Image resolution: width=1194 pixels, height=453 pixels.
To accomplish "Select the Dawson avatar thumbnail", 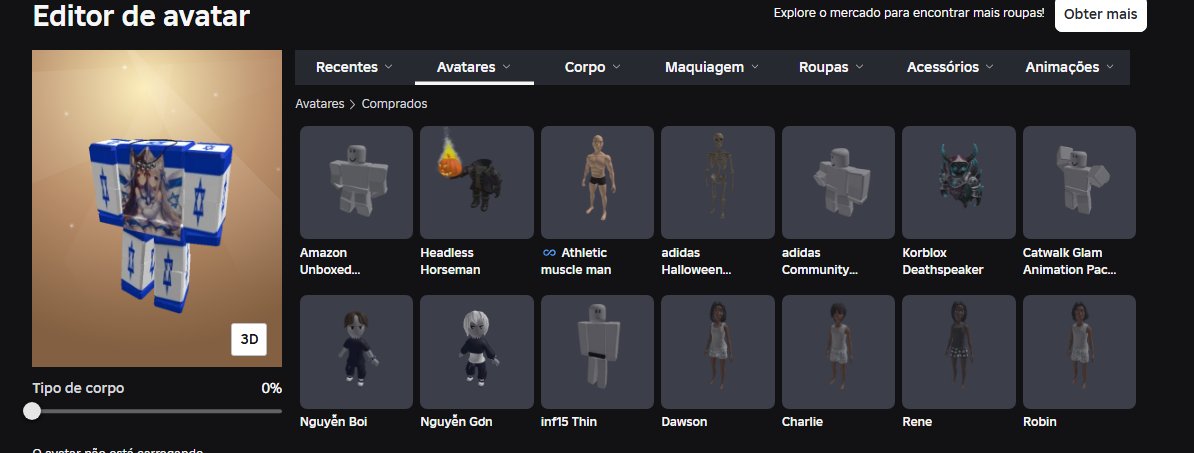I will coord(717,352).
